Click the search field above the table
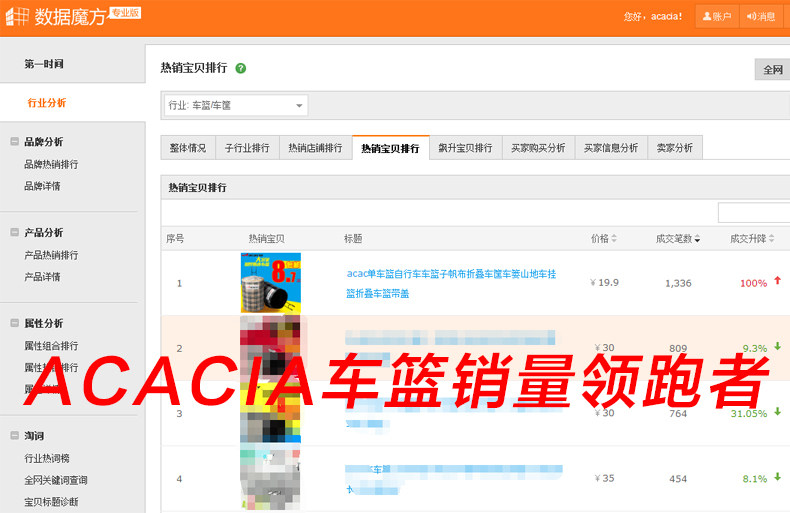Screen dimensions: 790x513 pyautogui.click(x=754, y=213)
